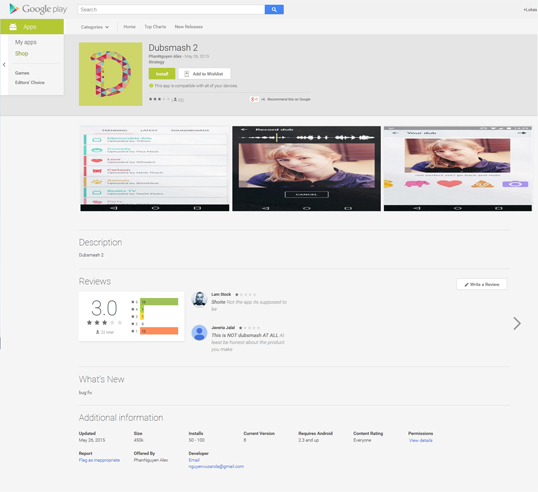The image size is (538, 492).
Task: Open the Dubsmash 2 app icon image
Action: [x=110, y=74]
